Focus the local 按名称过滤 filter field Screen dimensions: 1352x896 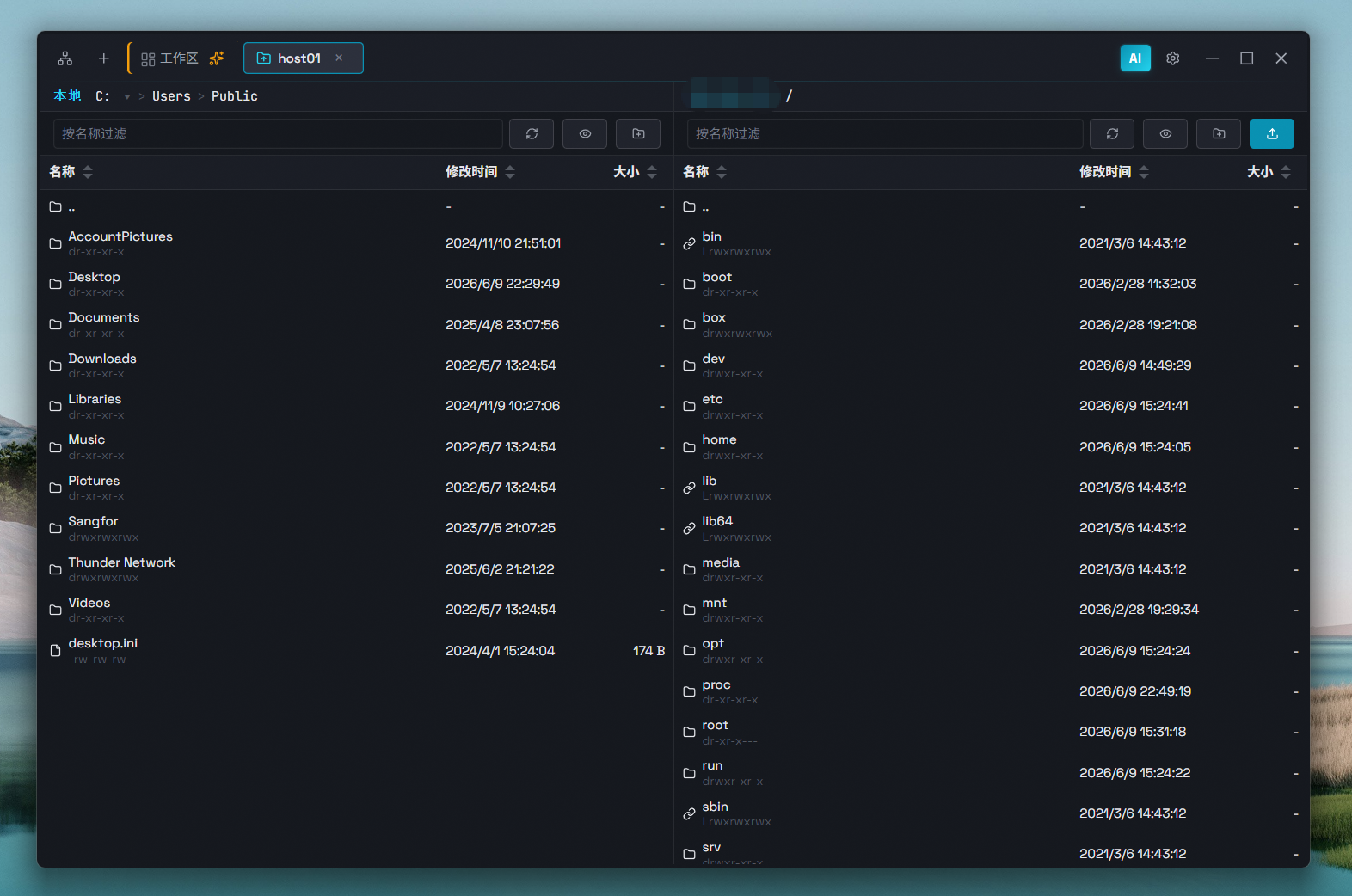point(278,134)
